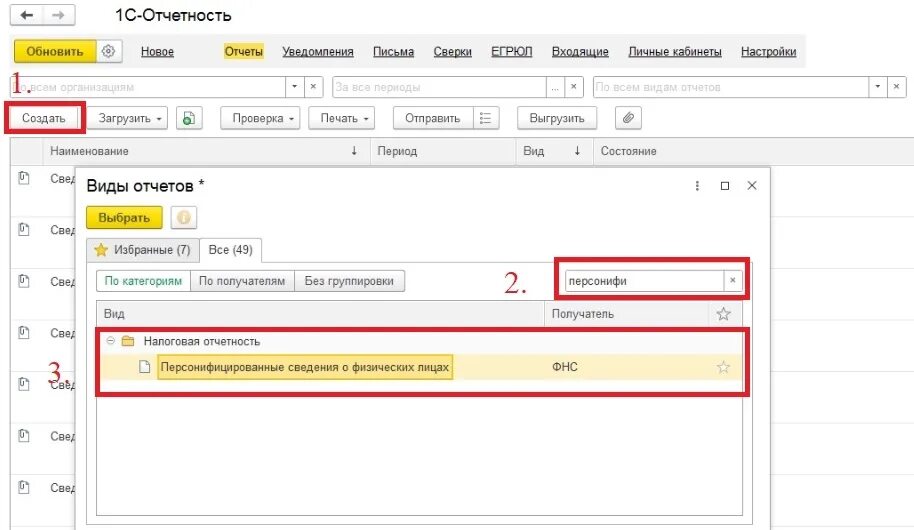Image resolution: width=914 pixels, height=530 pixels.
Task: Click the Выбрать button in the dialog
Action: coord(124,217)
